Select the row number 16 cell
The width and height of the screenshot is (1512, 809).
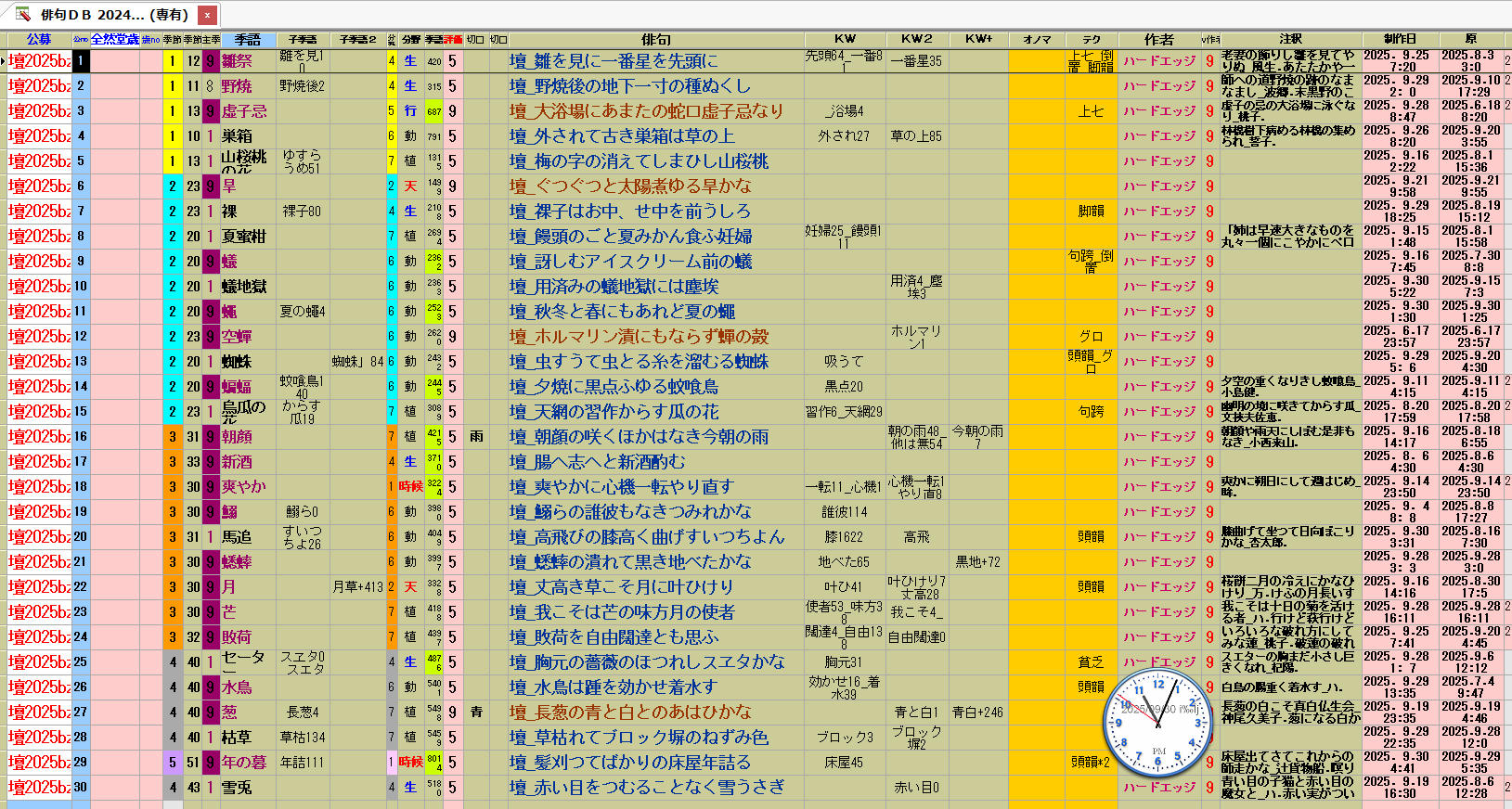click(81, 437)
